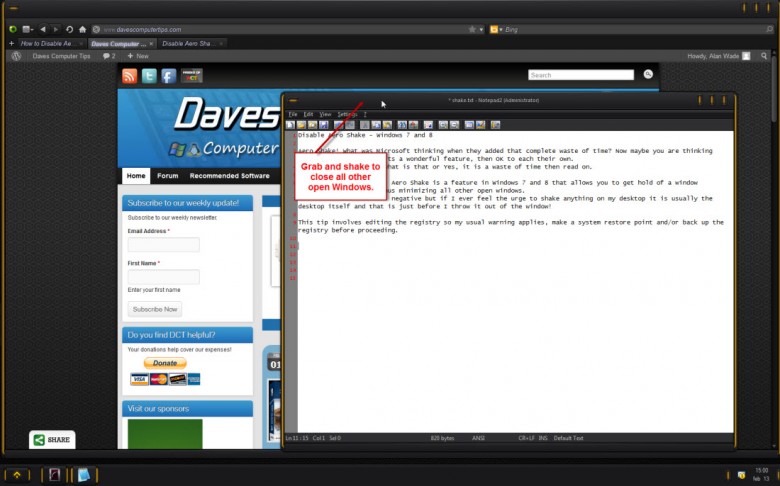
Task: Click the Customize Schemes icon in Notepad2
Action: pyautogui.click(x=481, y=125)
